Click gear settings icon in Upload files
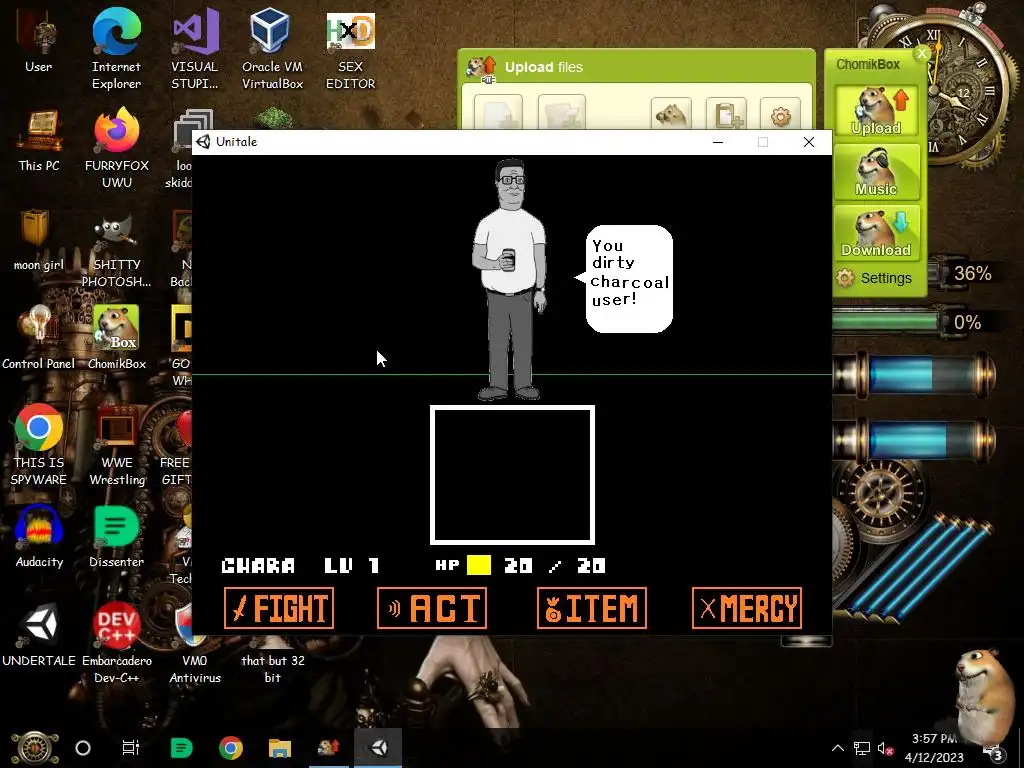 [x=780, y=114]
